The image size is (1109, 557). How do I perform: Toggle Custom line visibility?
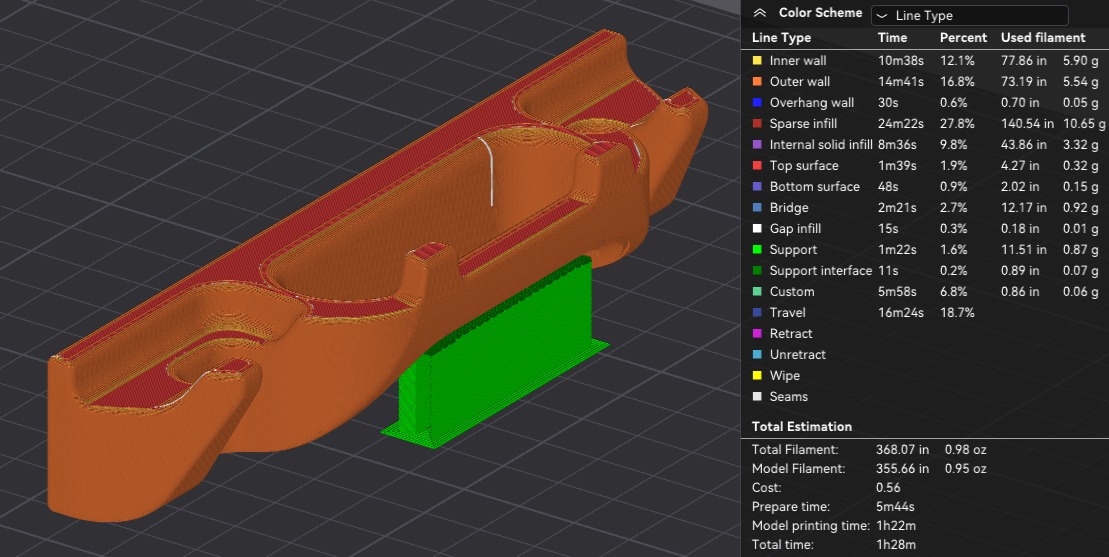tap(792, 291)
